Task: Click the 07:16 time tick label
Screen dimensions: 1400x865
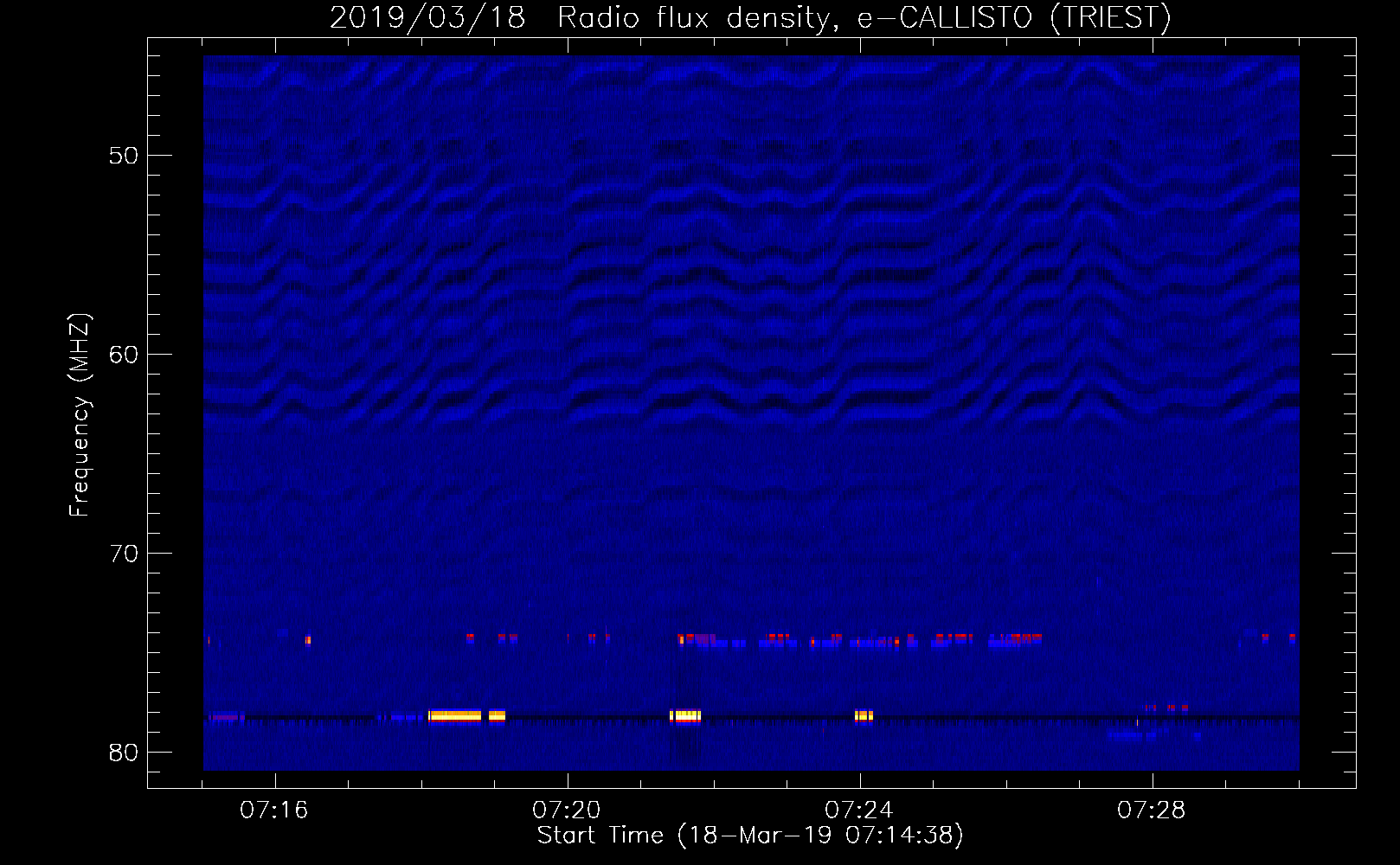Action: [274, 811]
